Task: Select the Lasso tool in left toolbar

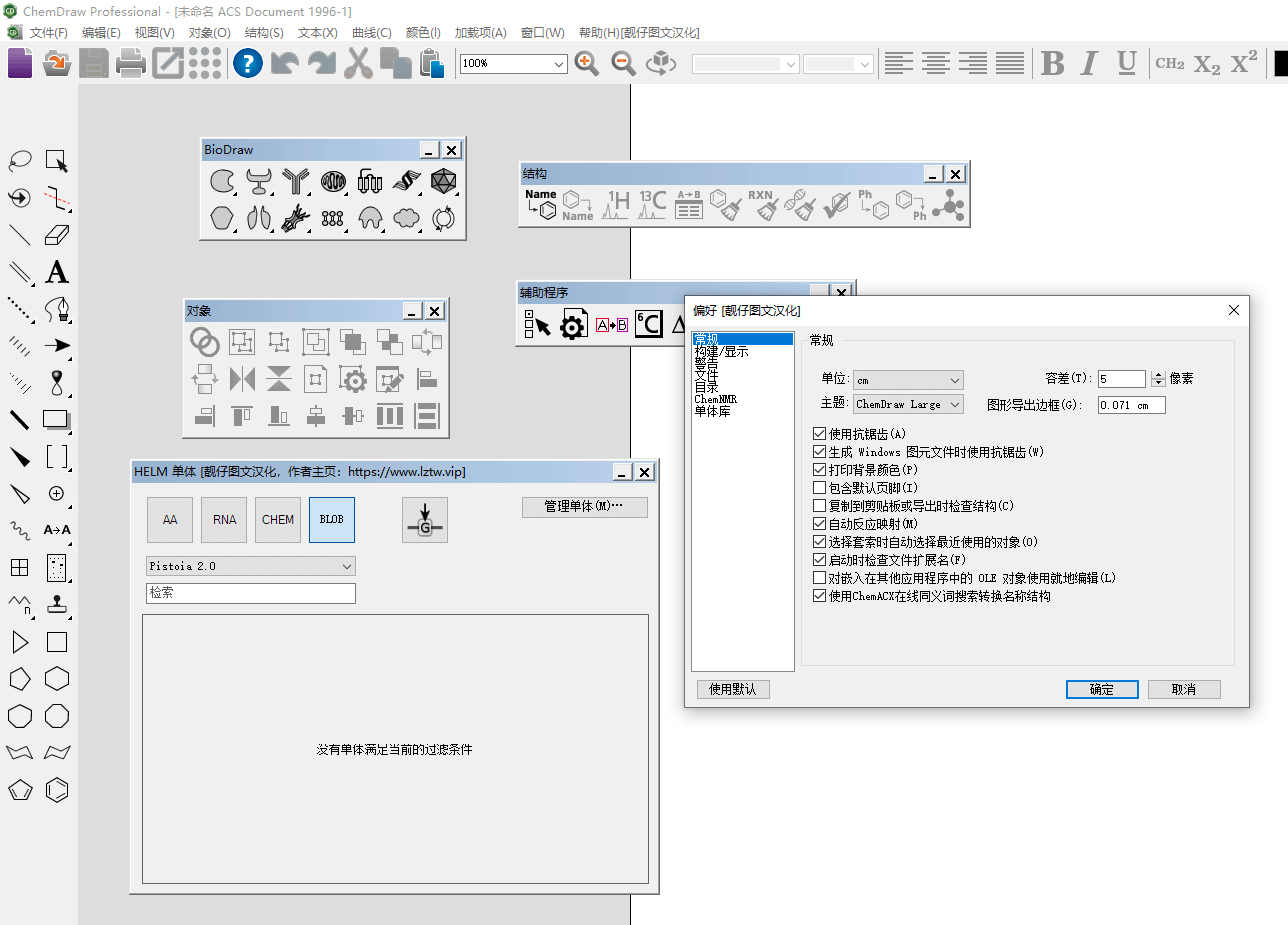Action: 19,161
